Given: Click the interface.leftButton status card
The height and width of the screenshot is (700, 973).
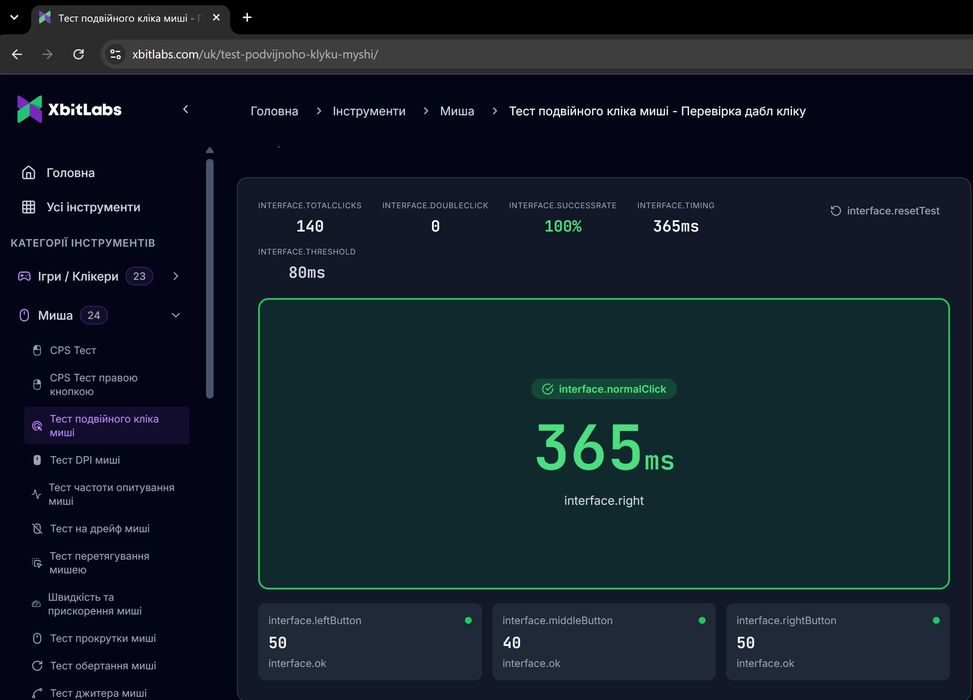Looking at the screenshot, I should [370, 642].
